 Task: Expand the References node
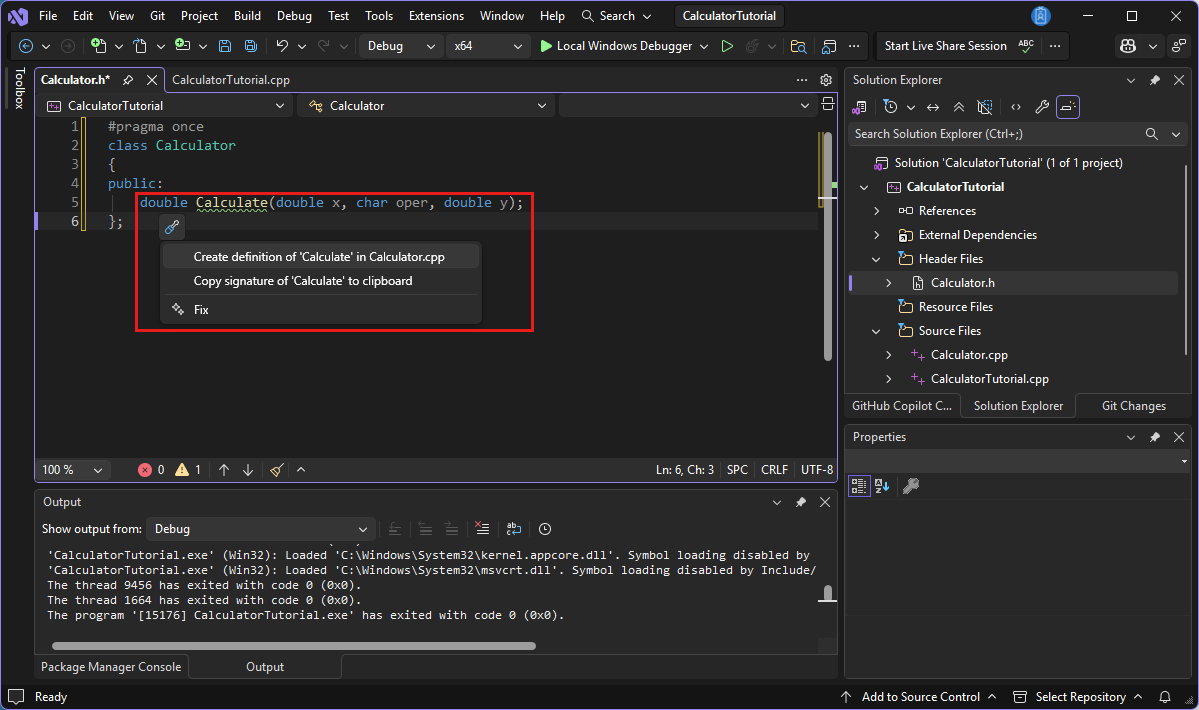click(x=876, y=211)
